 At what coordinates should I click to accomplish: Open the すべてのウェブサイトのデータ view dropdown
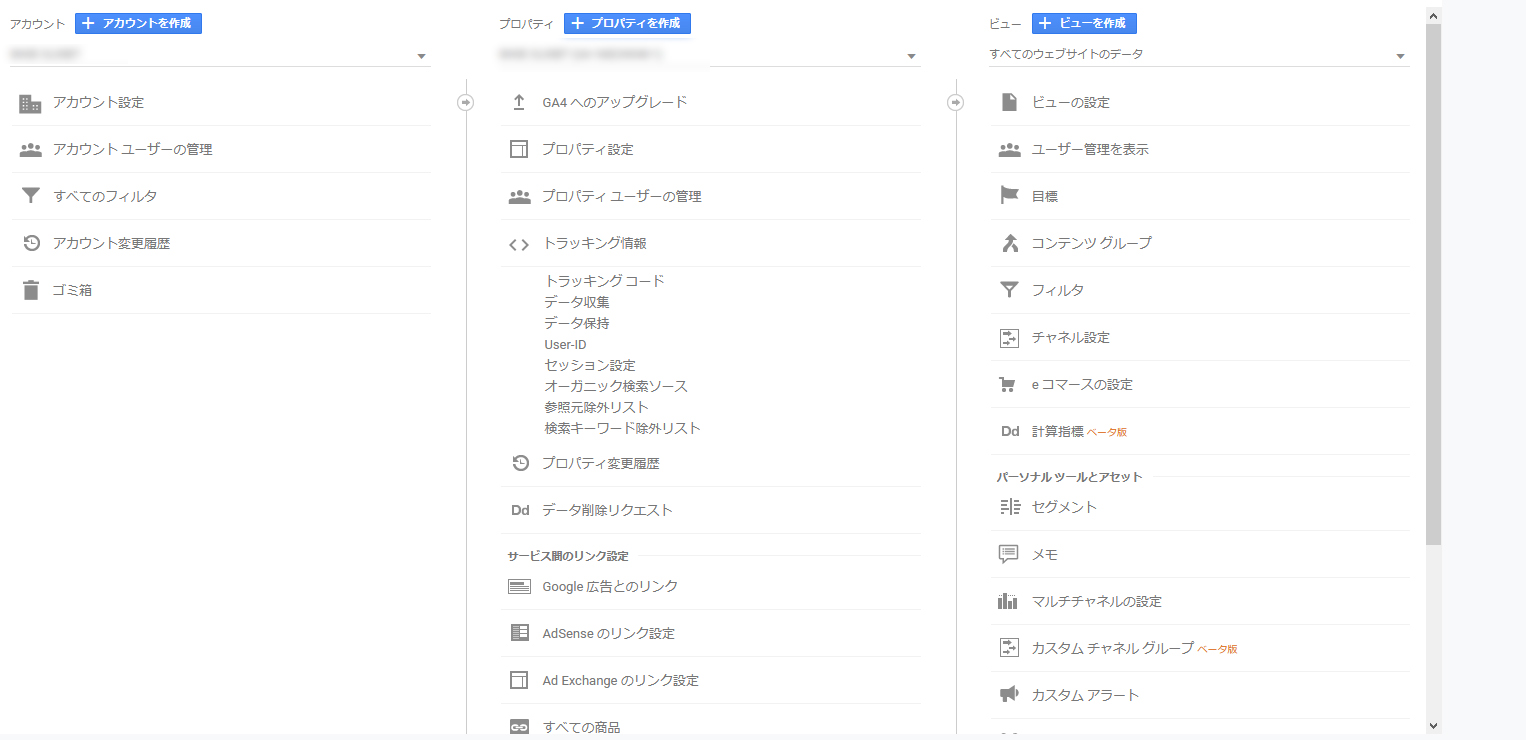pos(1199,55)
